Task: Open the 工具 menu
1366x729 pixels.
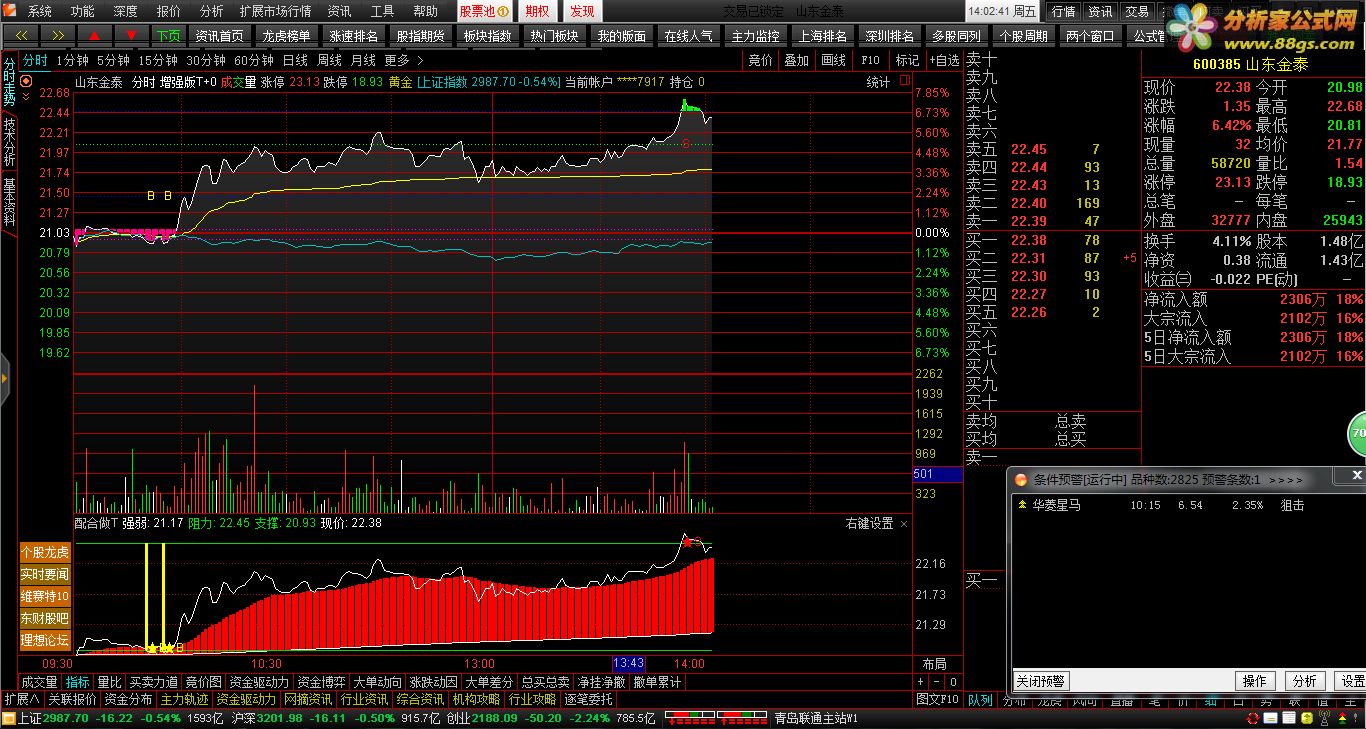Action: pyautogui.click(x=382, y=11)
